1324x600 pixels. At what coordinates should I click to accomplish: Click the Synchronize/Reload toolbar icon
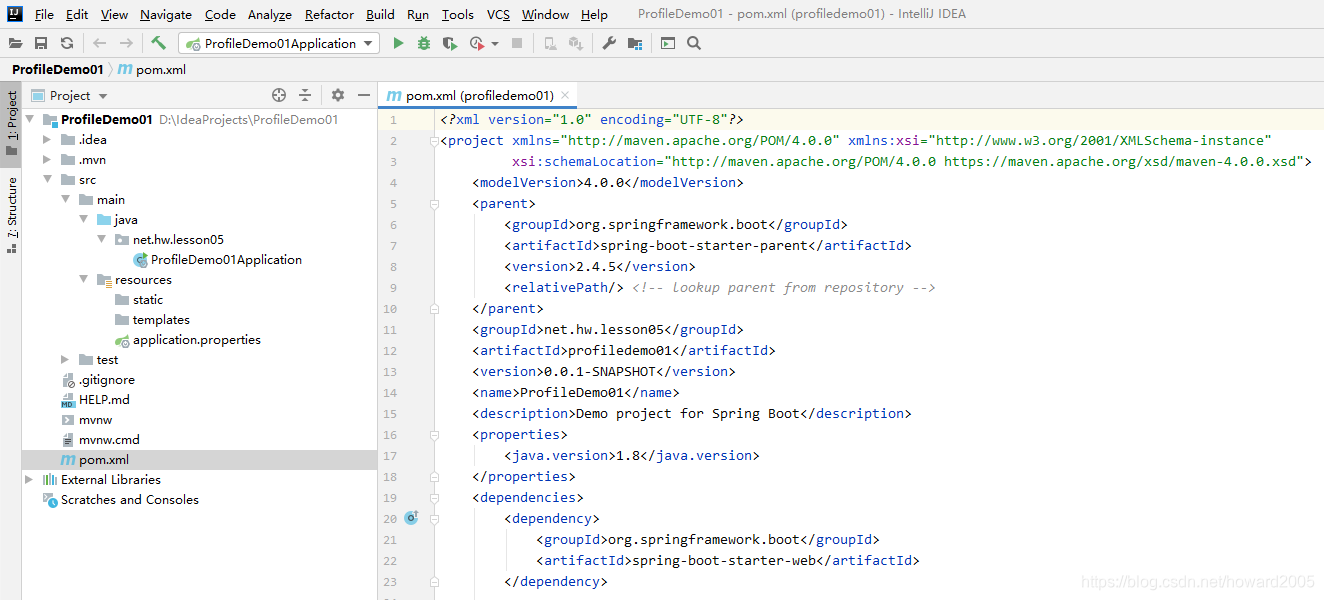tap(67, 43)
